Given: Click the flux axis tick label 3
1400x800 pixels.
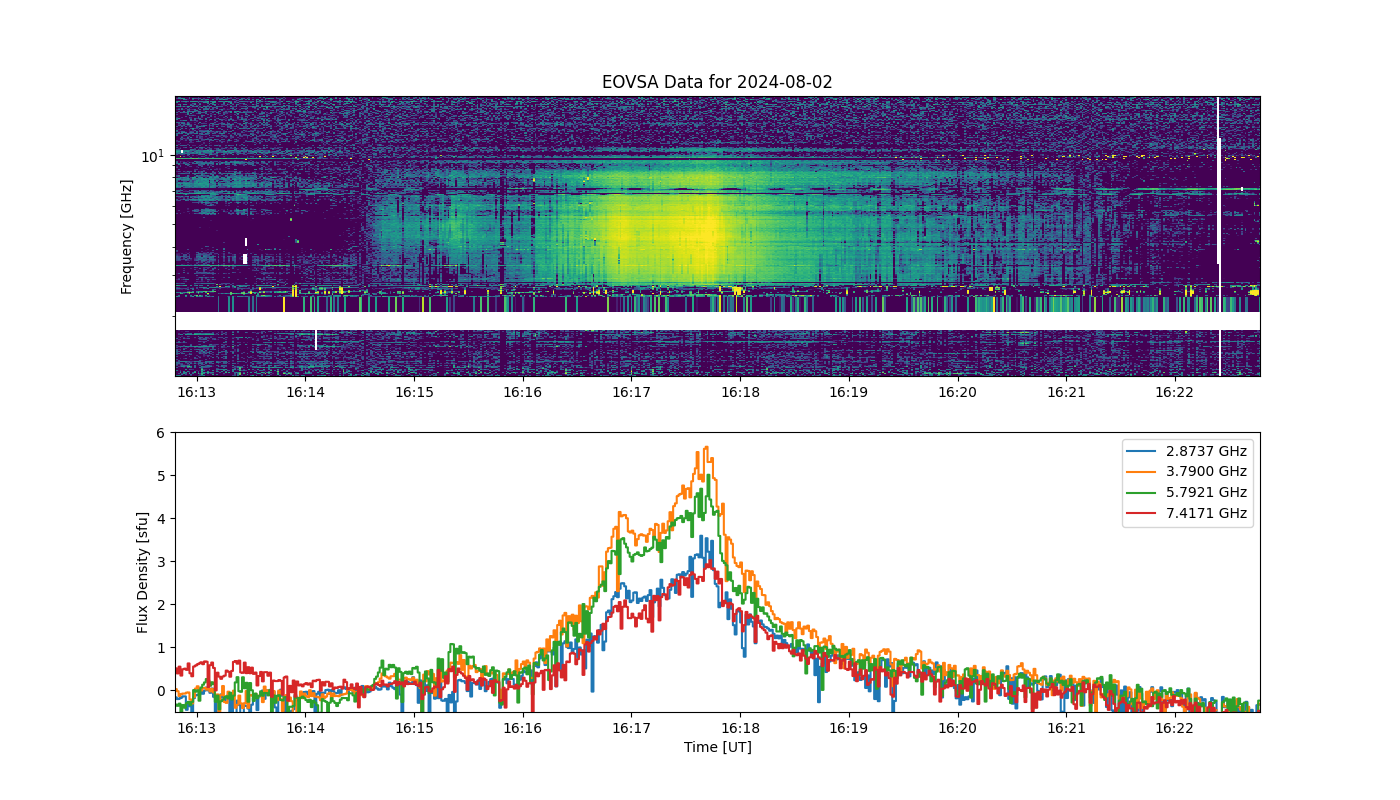Looking at the screenshot, I should (160, 562).
